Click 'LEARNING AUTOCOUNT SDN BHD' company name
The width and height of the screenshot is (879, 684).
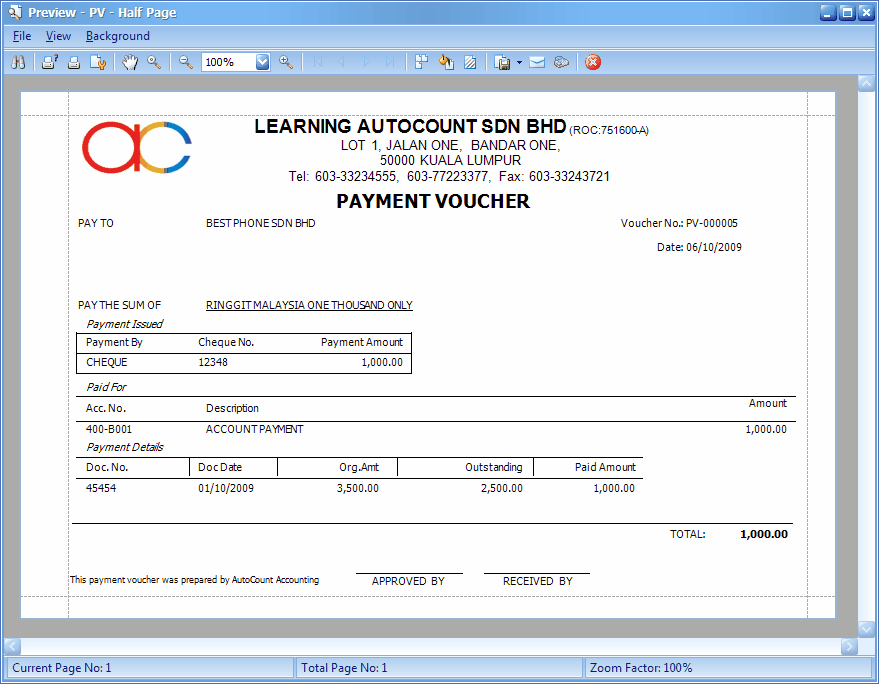410,126
